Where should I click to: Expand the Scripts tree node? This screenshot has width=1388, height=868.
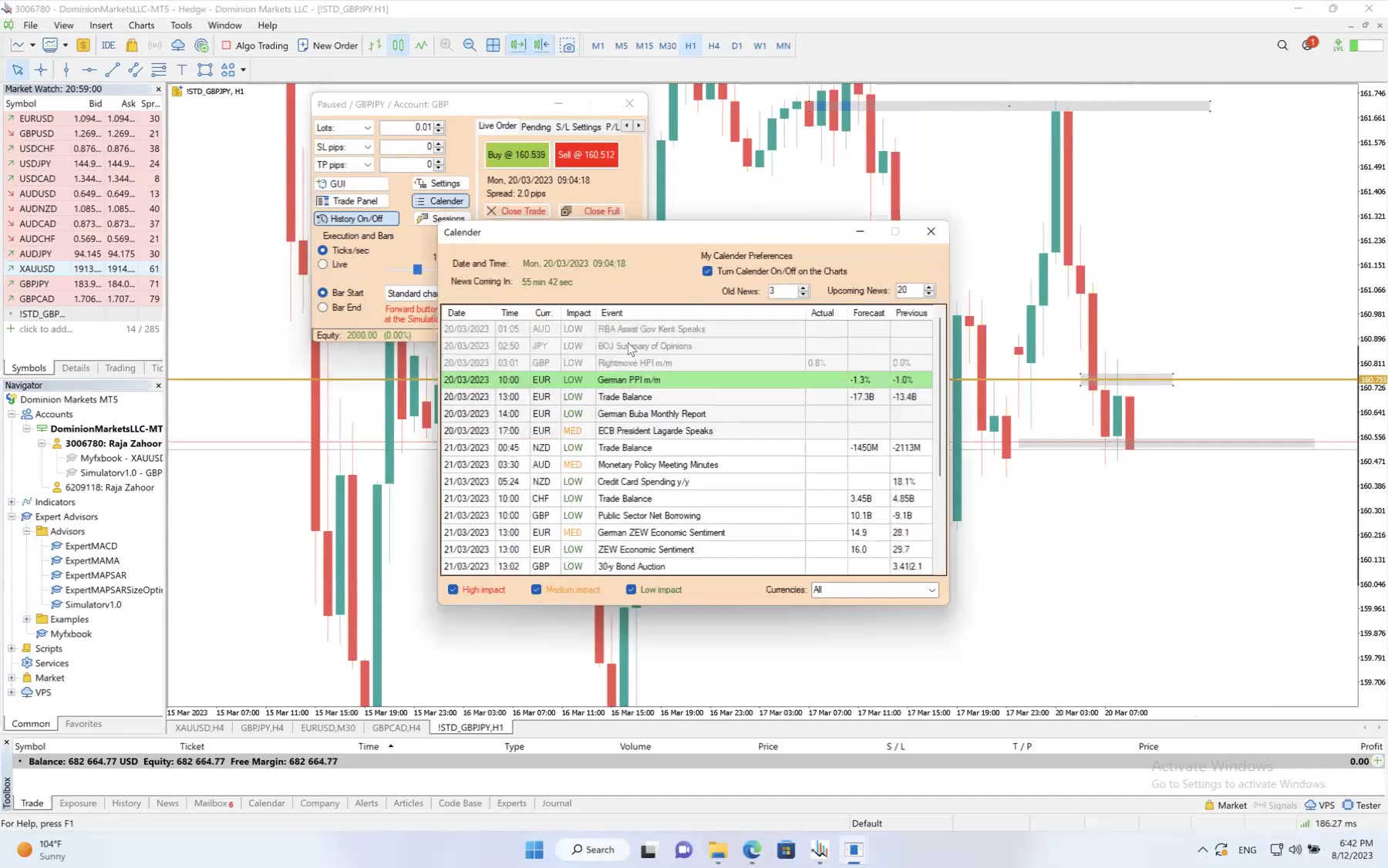click(x=12, y=648)
